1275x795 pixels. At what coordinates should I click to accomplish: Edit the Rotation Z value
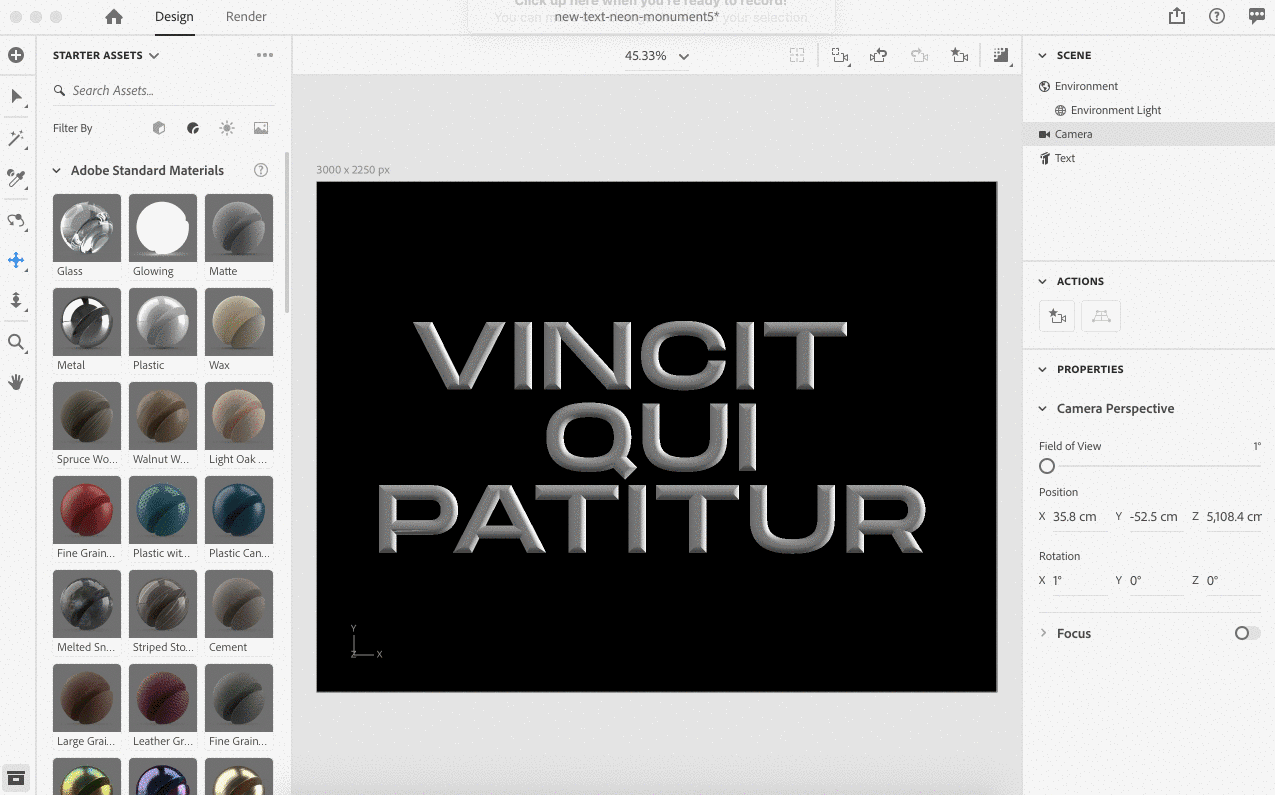pos(1233,581)
